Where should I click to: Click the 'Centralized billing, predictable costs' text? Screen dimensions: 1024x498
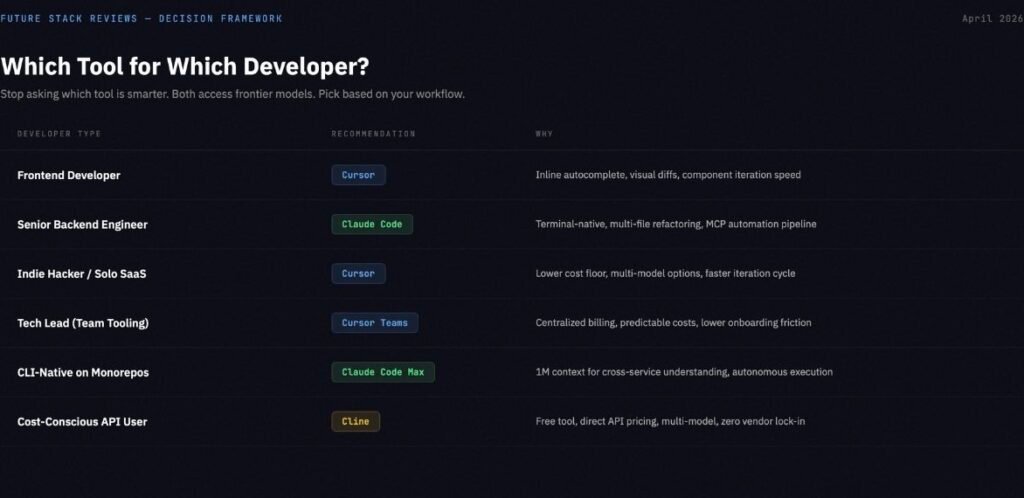673,322
